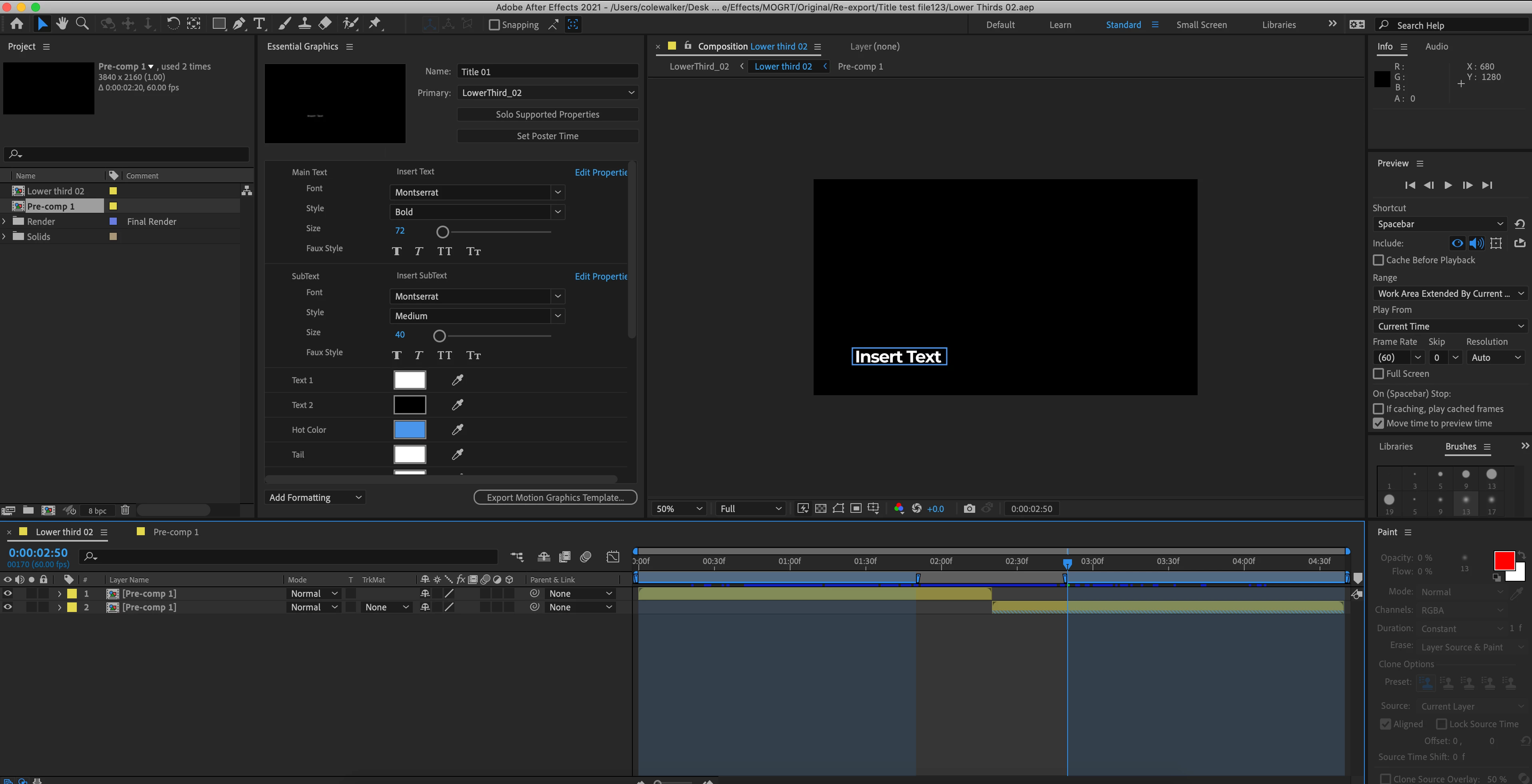Select the Hand tool

pyautogui.click(x=62, y=24)
